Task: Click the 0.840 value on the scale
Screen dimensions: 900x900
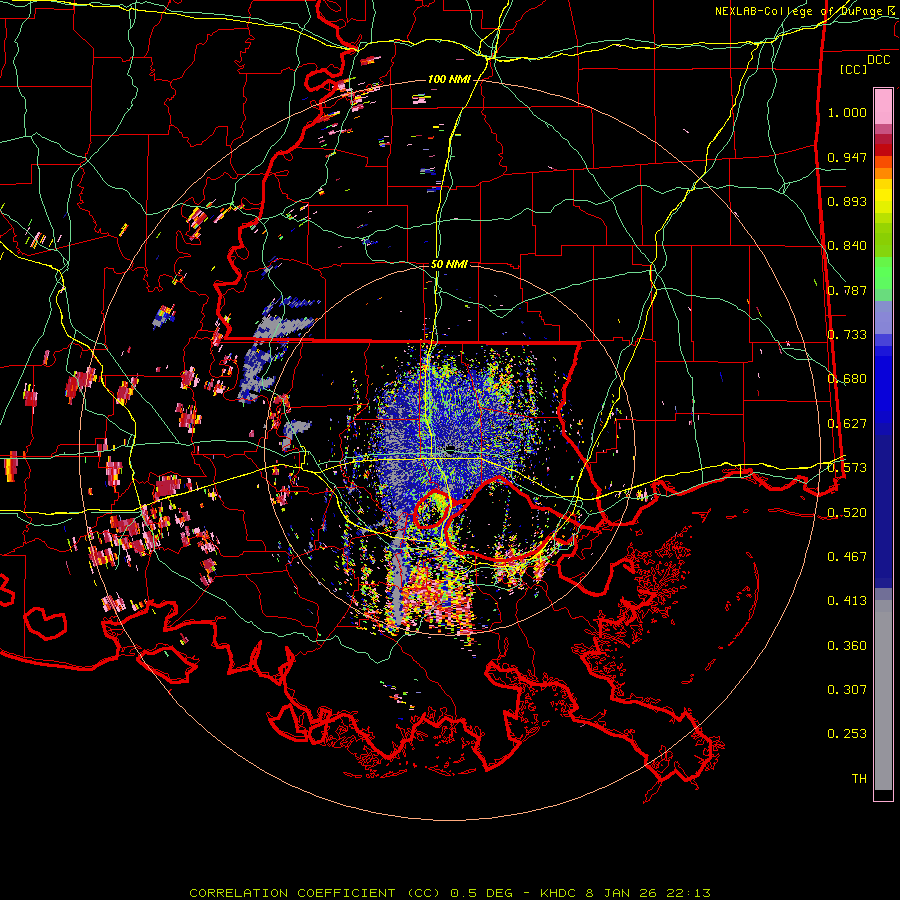Action: (x=847, y=246)
